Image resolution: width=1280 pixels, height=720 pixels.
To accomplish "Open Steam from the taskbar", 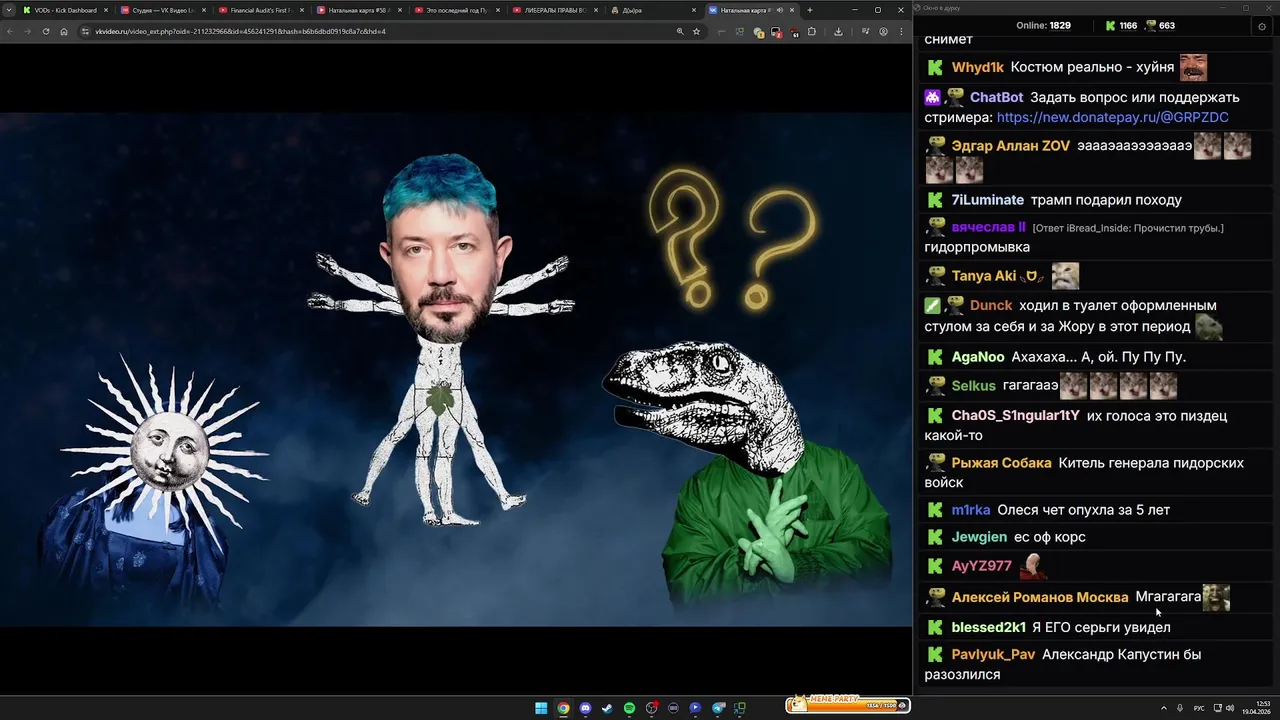I will click(607, 708).
